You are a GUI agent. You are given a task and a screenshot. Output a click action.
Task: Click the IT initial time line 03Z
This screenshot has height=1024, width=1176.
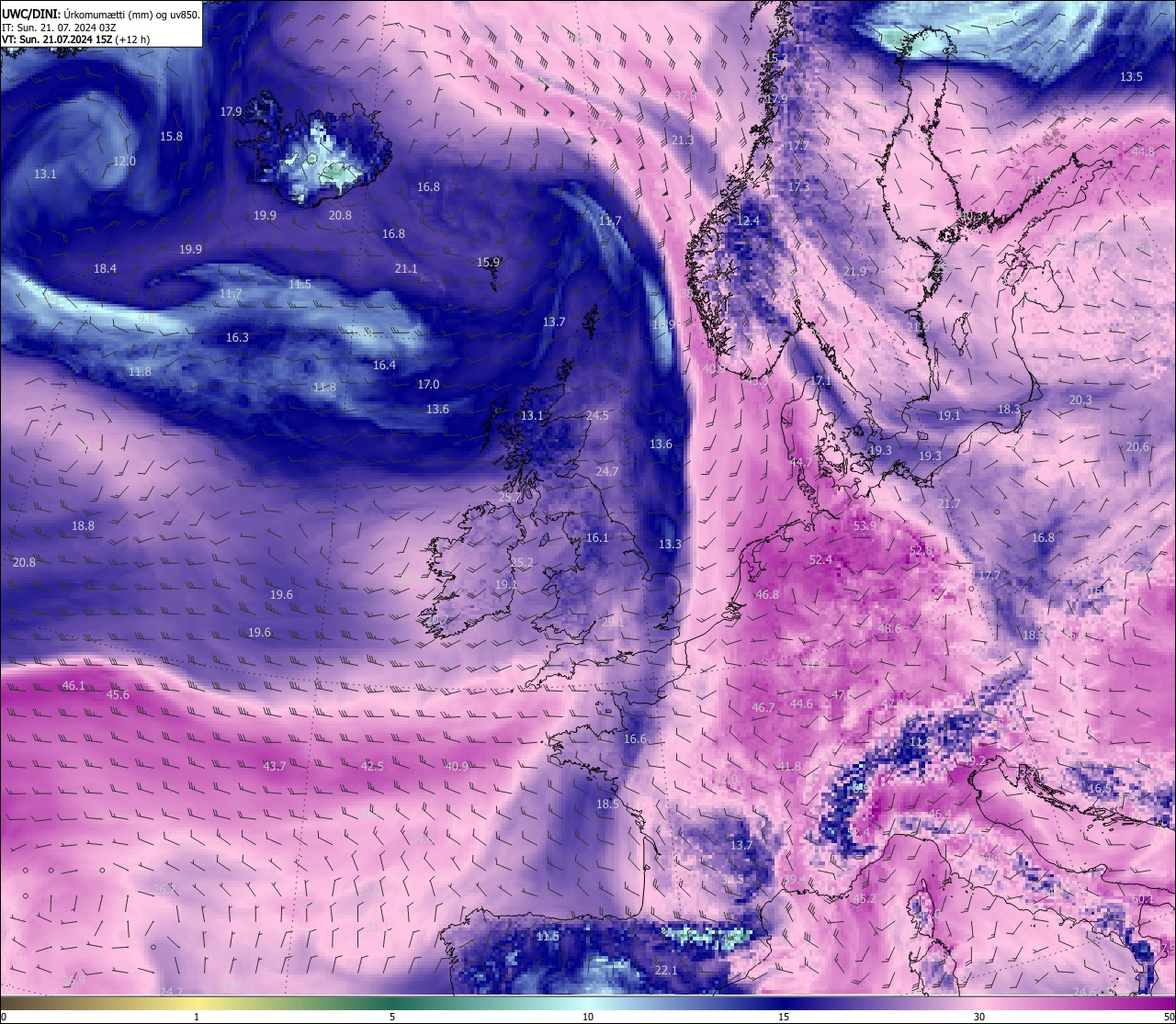(59, 28)
